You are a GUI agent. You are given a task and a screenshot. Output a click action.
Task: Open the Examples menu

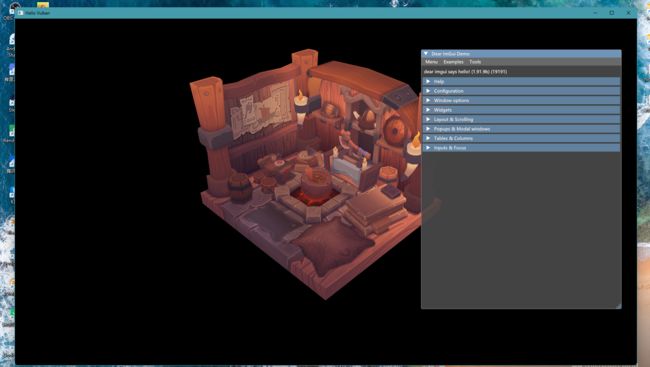tap(454, 62)
